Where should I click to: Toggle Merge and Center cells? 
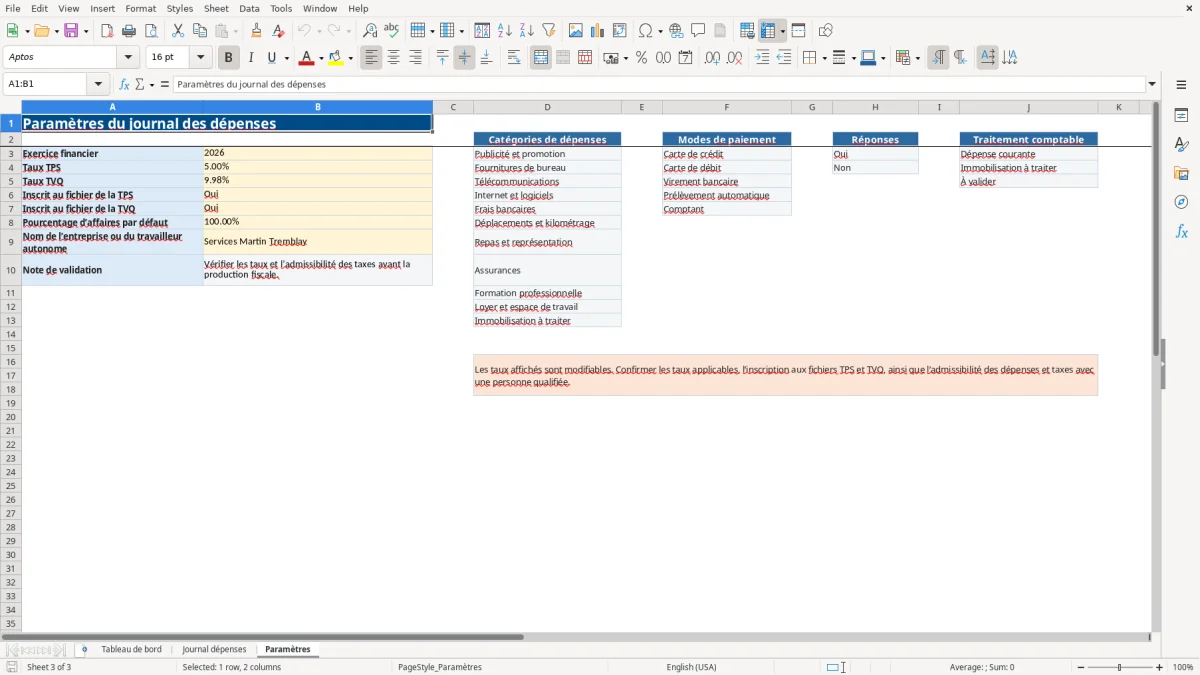click(x=541, y=58)
